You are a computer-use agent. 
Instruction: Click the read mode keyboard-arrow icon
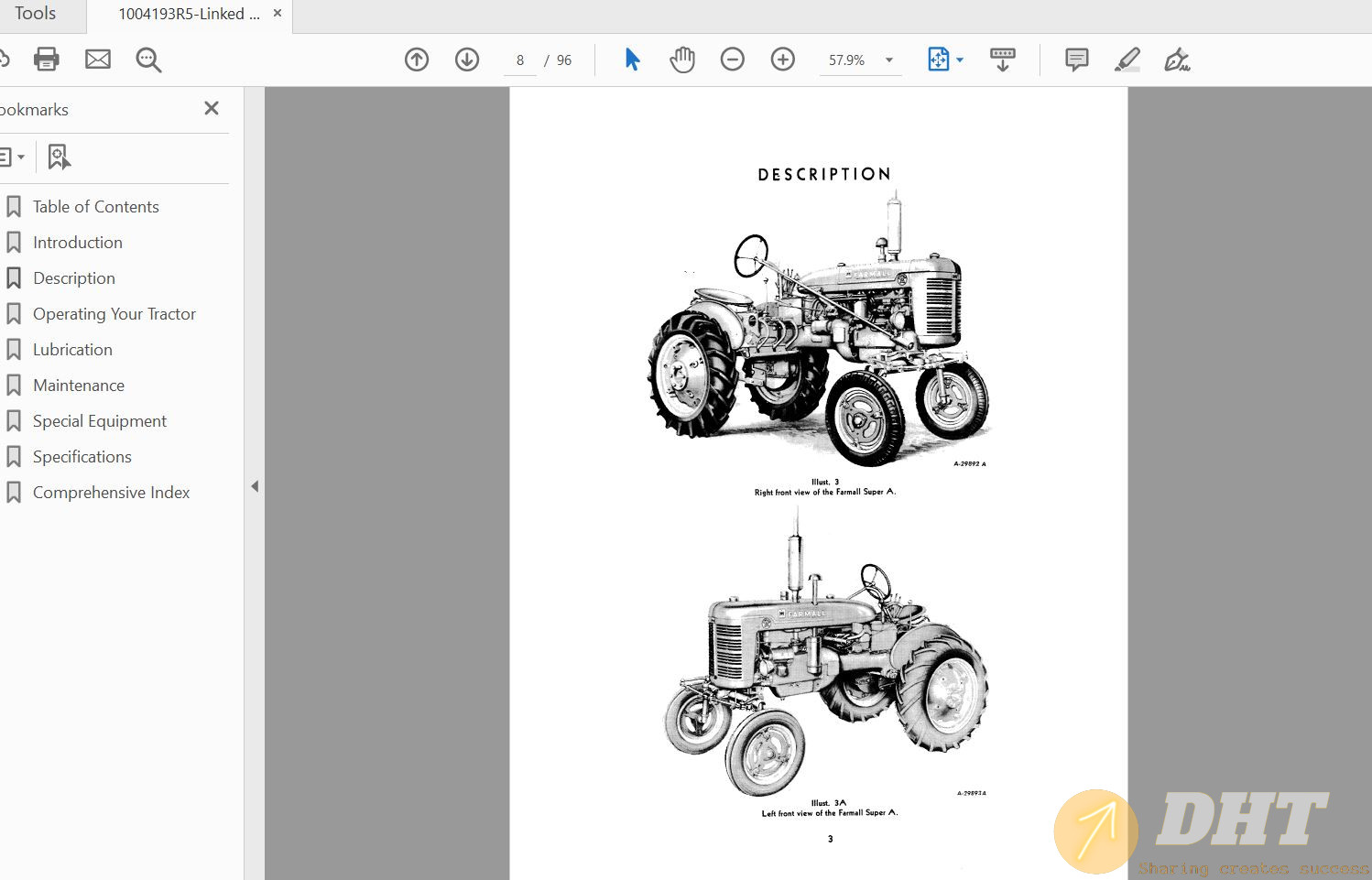(x=1003, y=60)
